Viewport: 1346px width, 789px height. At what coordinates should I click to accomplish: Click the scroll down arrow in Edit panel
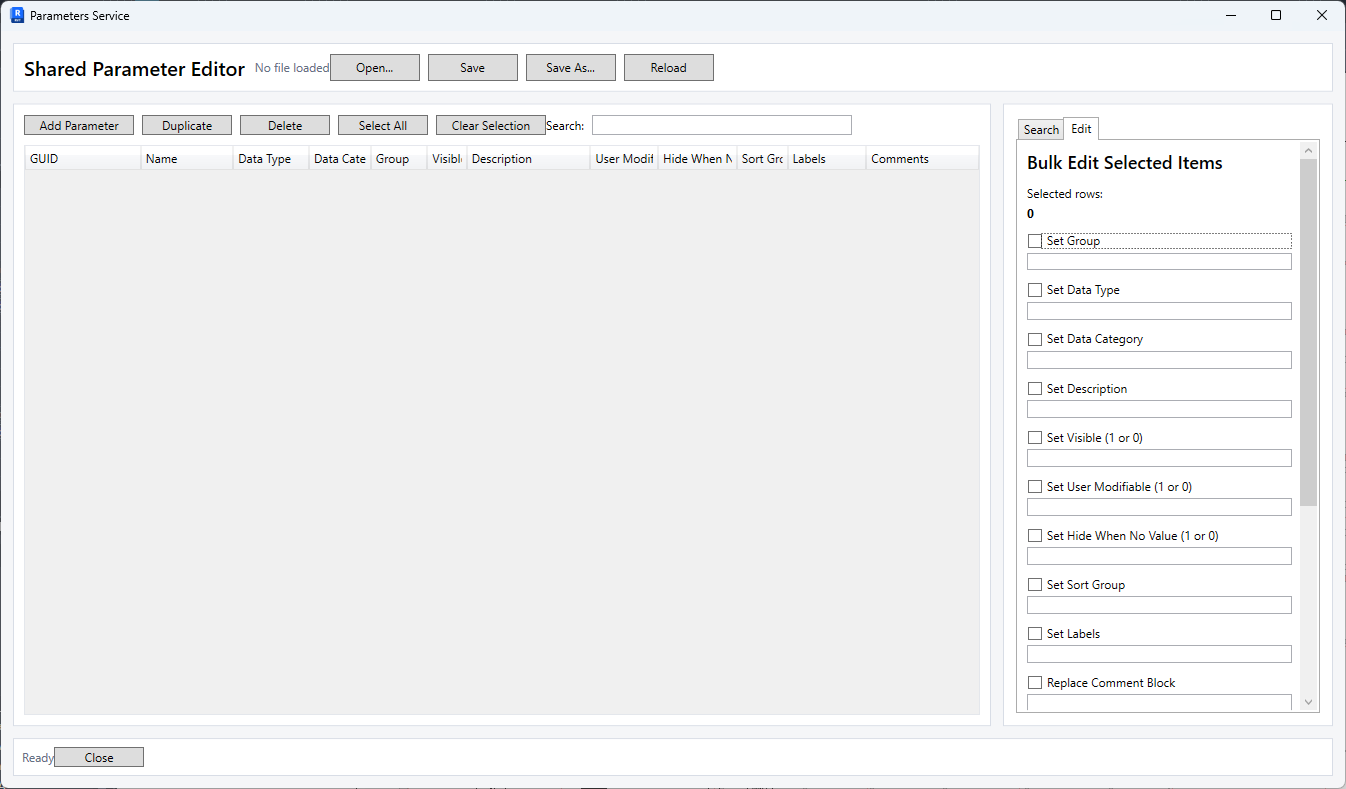(x=1309, y=703)
